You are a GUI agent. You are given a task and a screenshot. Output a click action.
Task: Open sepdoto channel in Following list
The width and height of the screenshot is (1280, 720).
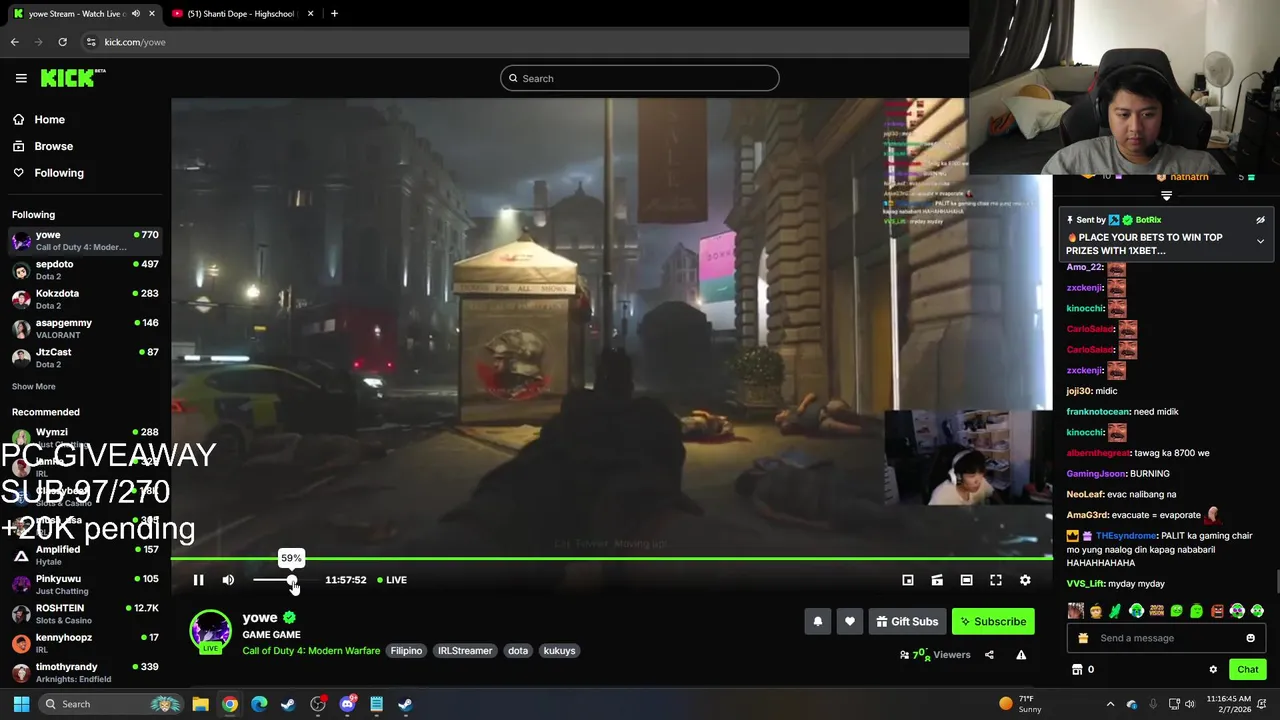coord(85,270)
